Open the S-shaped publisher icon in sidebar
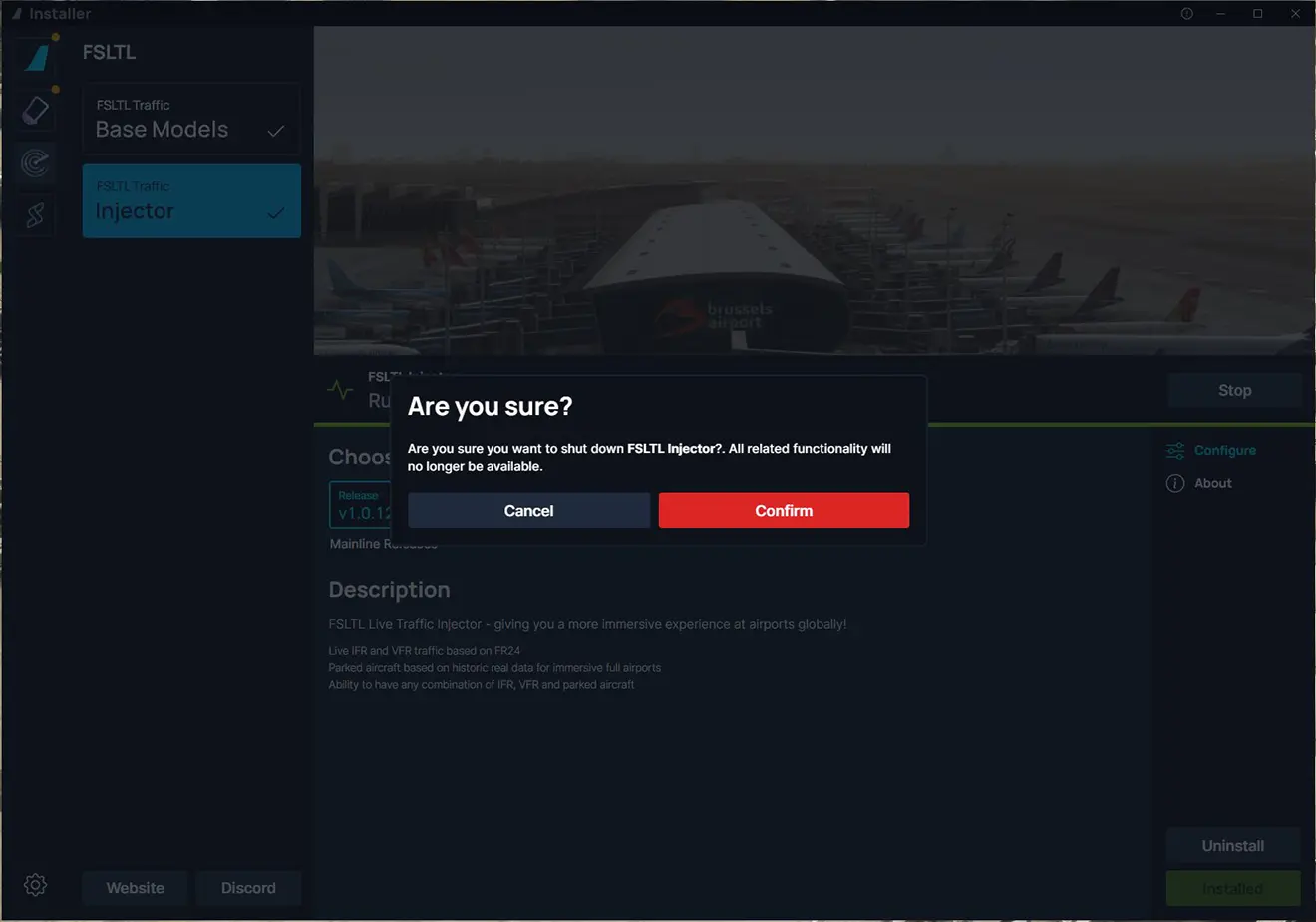The width and height of the screenshot is (1316, 922). point(36,214)
